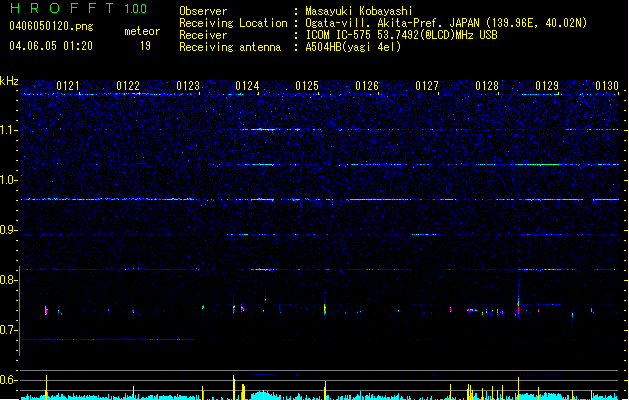Click time marker 0130

pyautogui.click(x=607, y=86)
